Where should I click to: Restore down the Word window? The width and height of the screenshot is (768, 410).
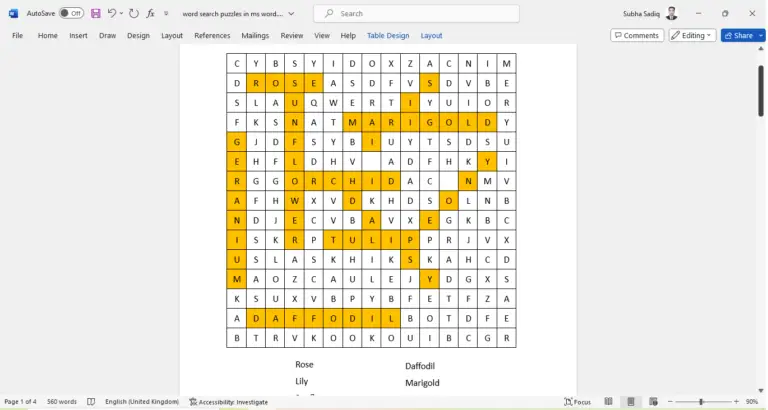725,13
